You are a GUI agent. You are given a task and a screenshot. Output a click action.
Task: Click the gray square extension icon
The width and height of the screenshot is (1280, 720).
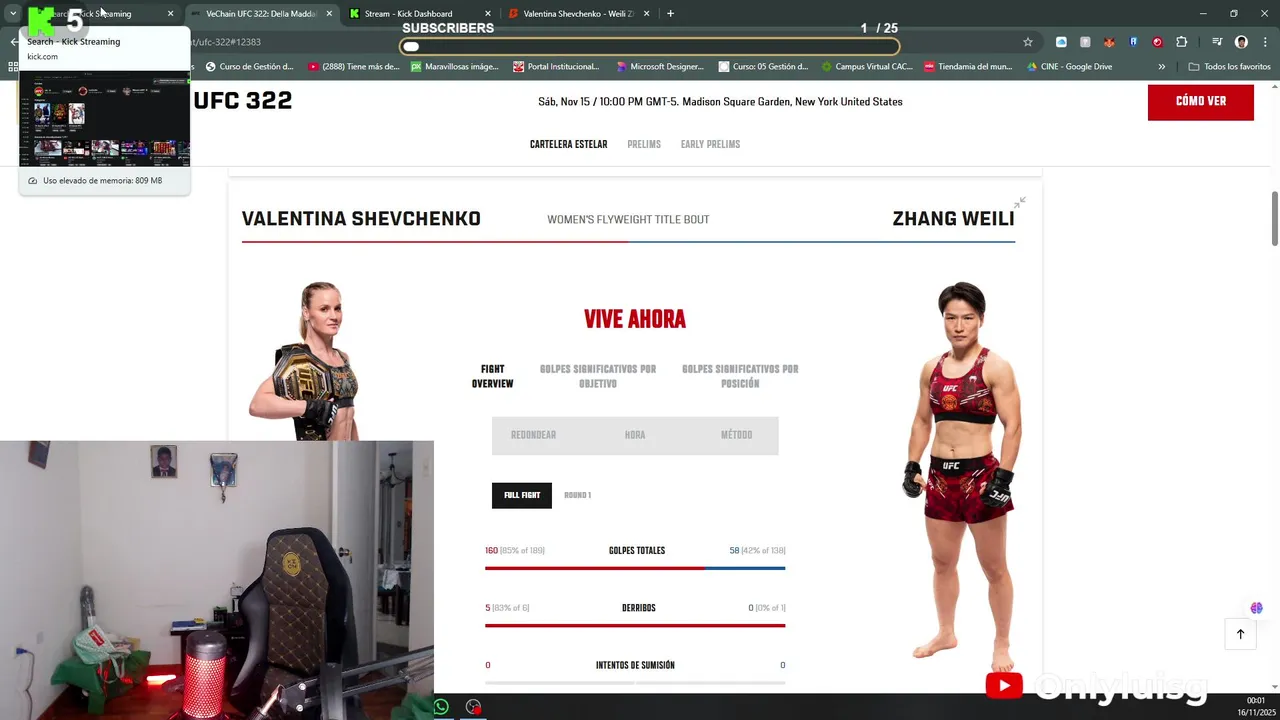coord(1085,42)
